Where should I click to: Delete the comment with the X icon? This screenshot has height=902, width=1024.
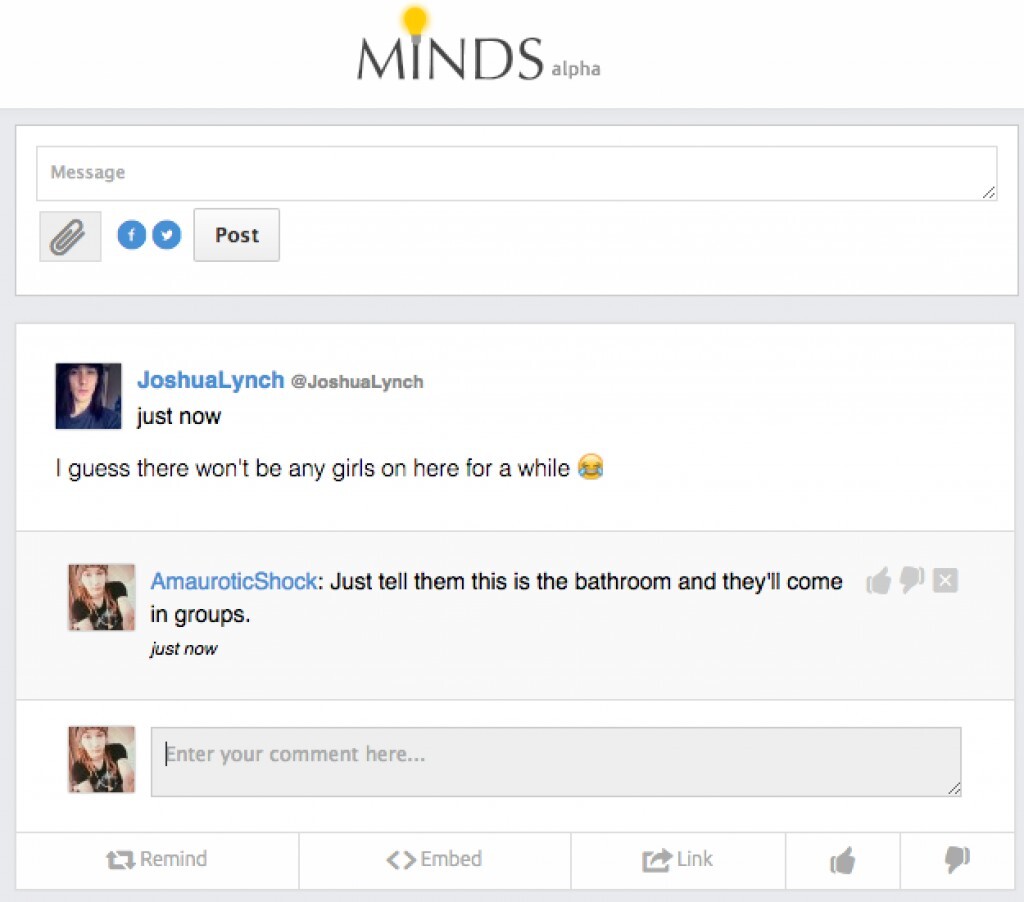pos(945,580)
